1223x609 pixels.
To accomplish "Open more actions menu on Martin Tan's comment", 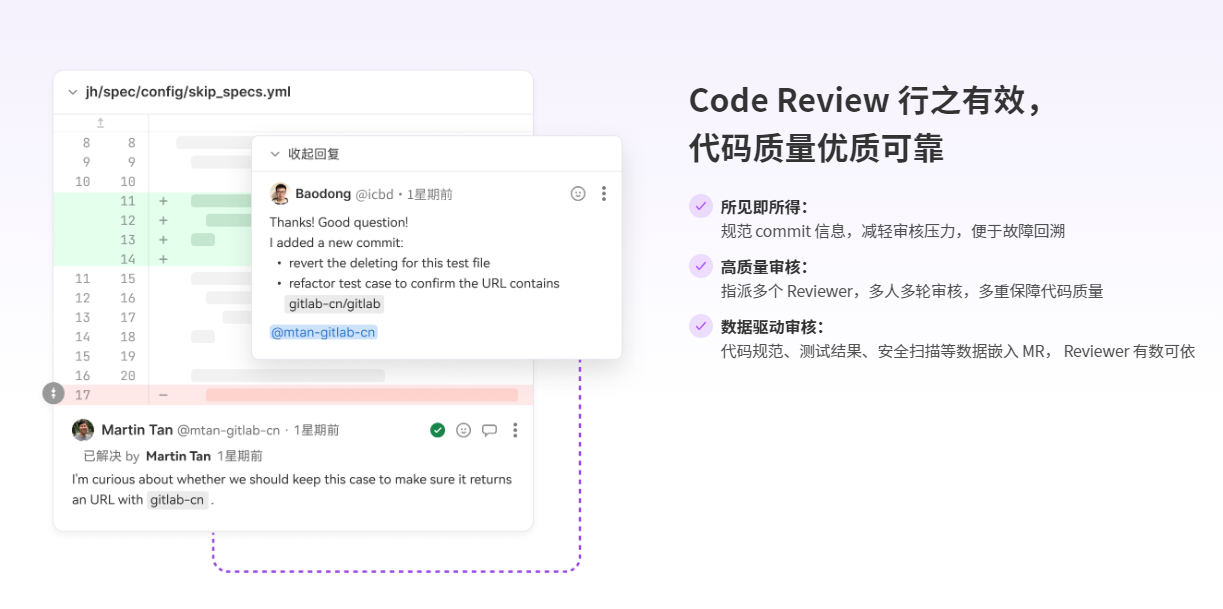I will pyautogui.click(x=515, y=430).
